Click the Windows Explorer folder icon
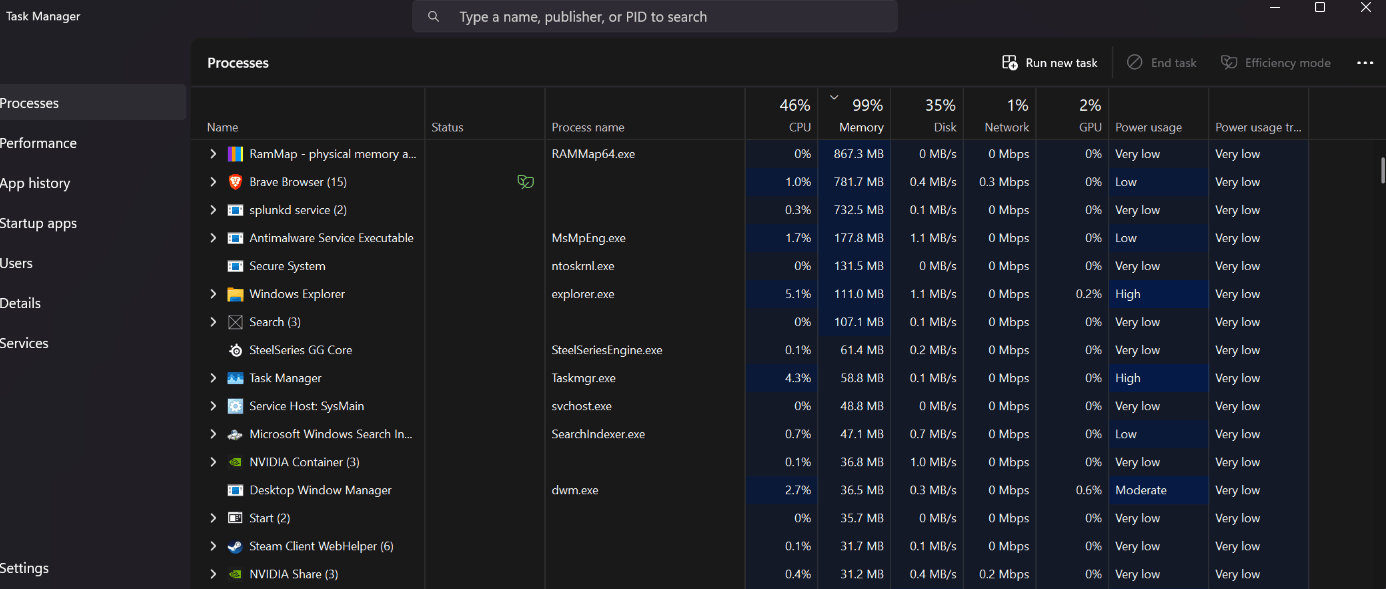This screenshot has height=589, width=1386. pos(235,294)
